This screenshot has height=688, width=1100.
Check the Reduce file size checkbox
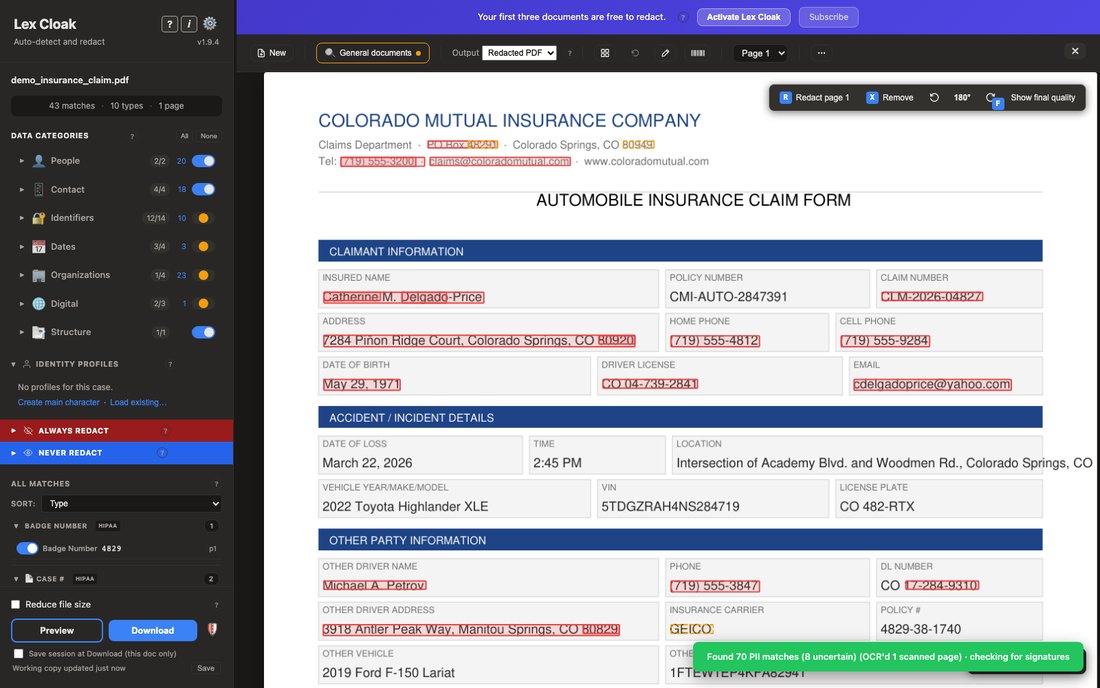tap(15, 605)
